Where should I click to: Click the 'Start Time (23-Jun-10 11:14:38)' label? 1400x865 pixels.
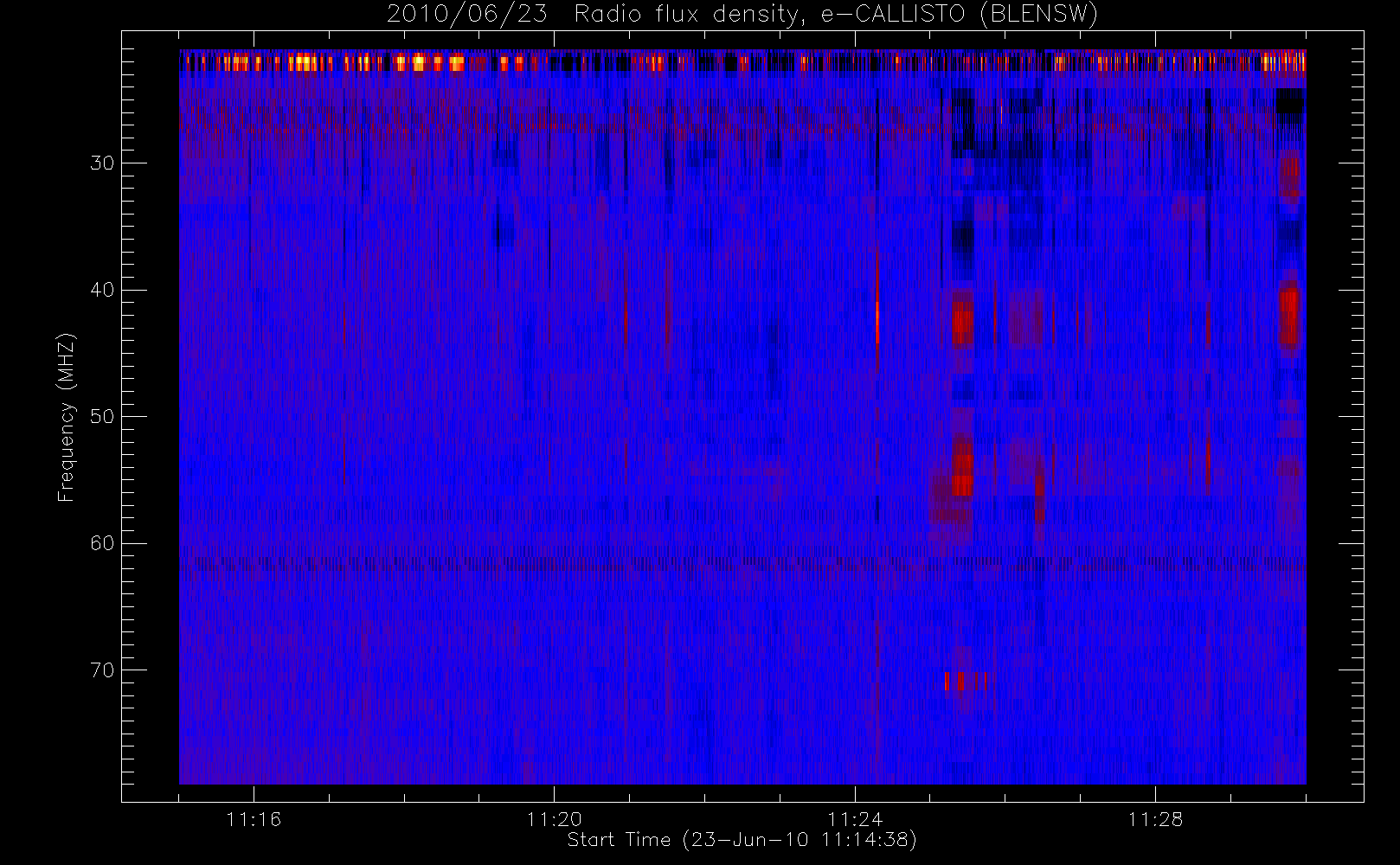tap(742, 840)
